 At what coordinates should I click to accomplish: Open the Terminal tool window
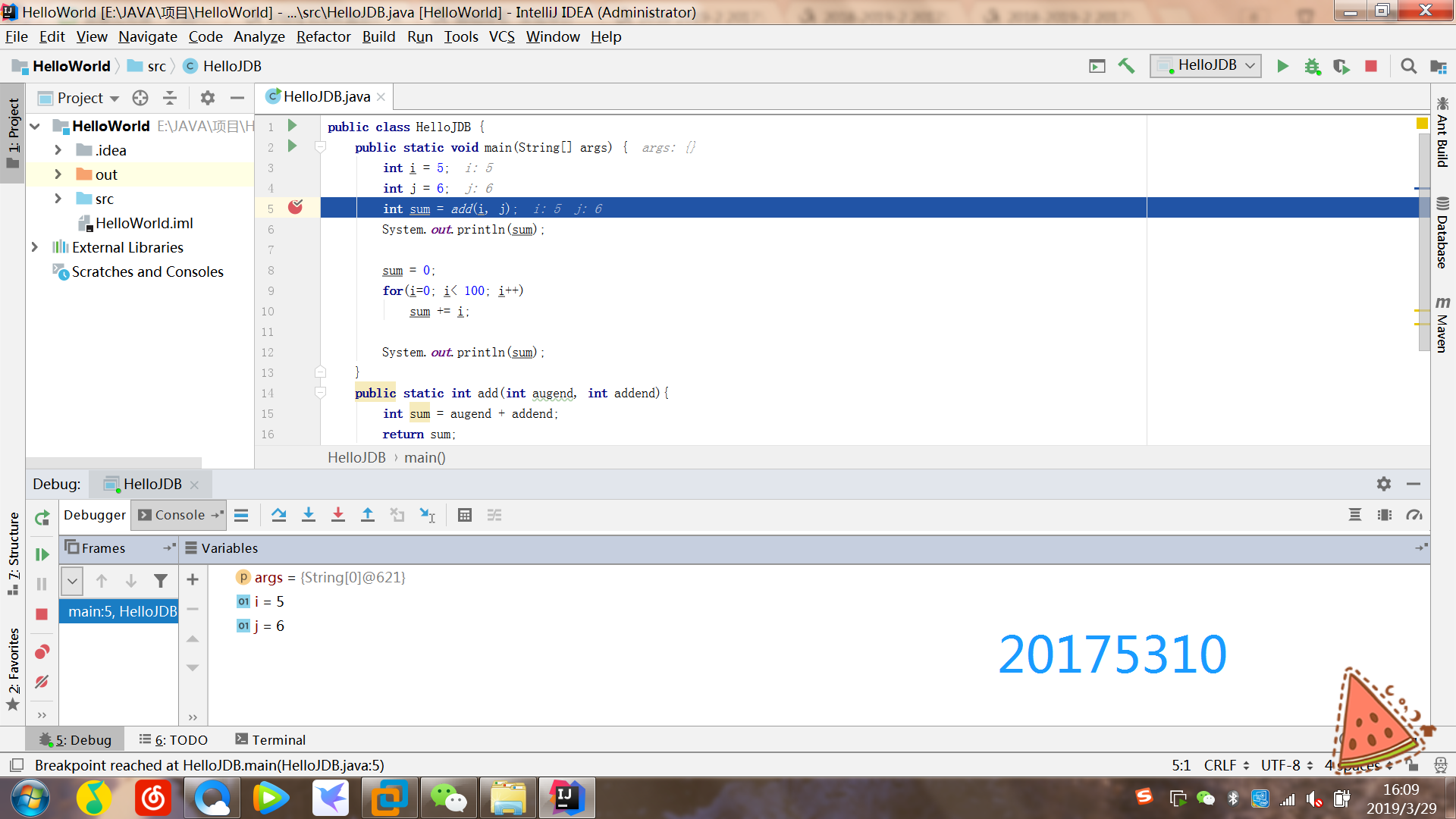tap(271, 739)
